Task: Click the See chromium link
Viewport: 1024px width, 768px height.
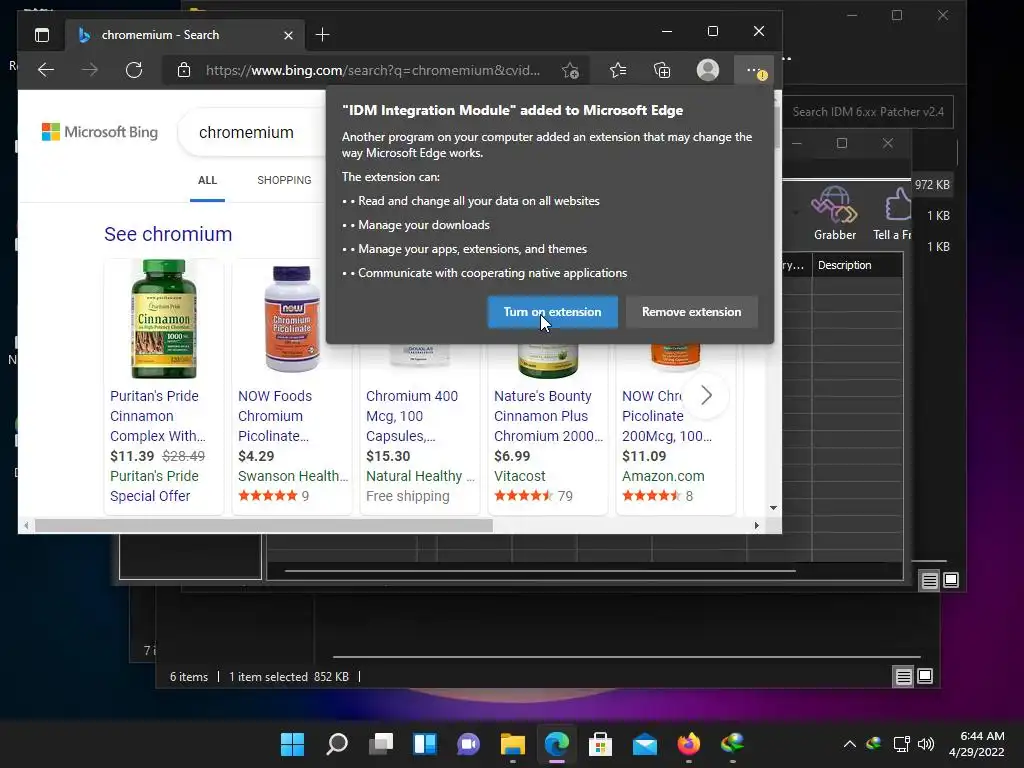Action: [168, 234]
